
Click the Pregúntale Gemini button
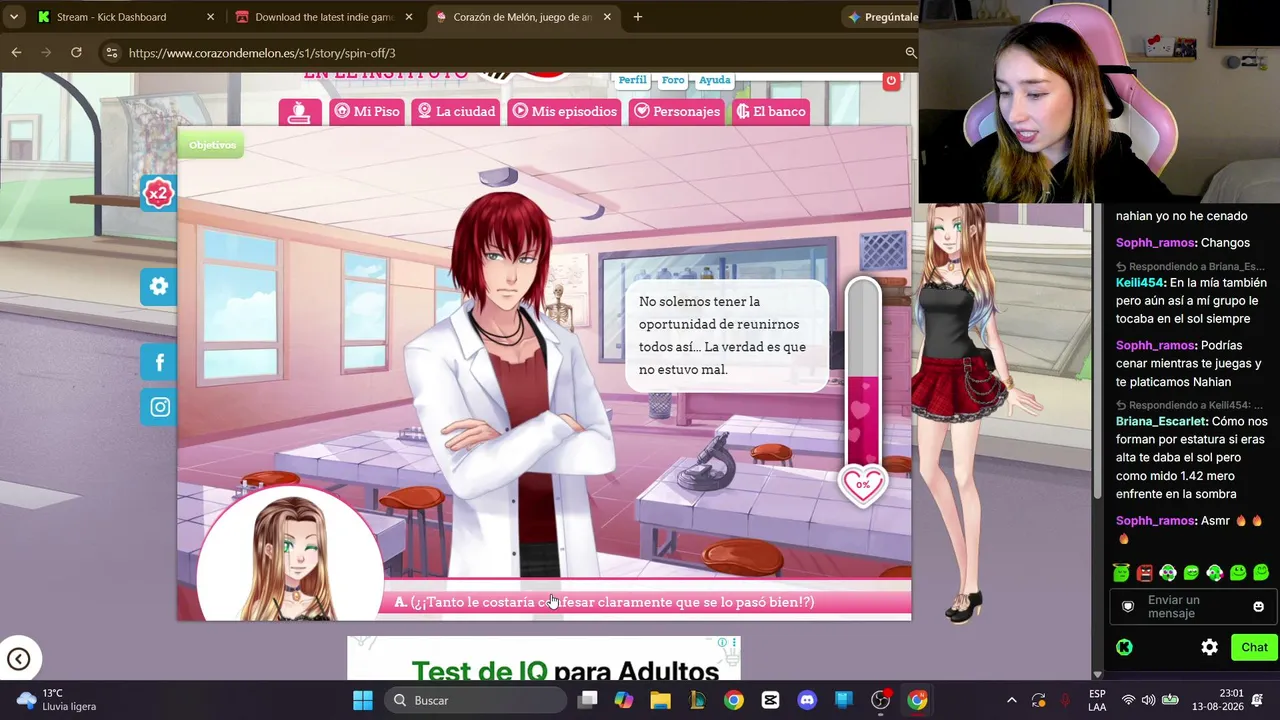click(883, 17)
